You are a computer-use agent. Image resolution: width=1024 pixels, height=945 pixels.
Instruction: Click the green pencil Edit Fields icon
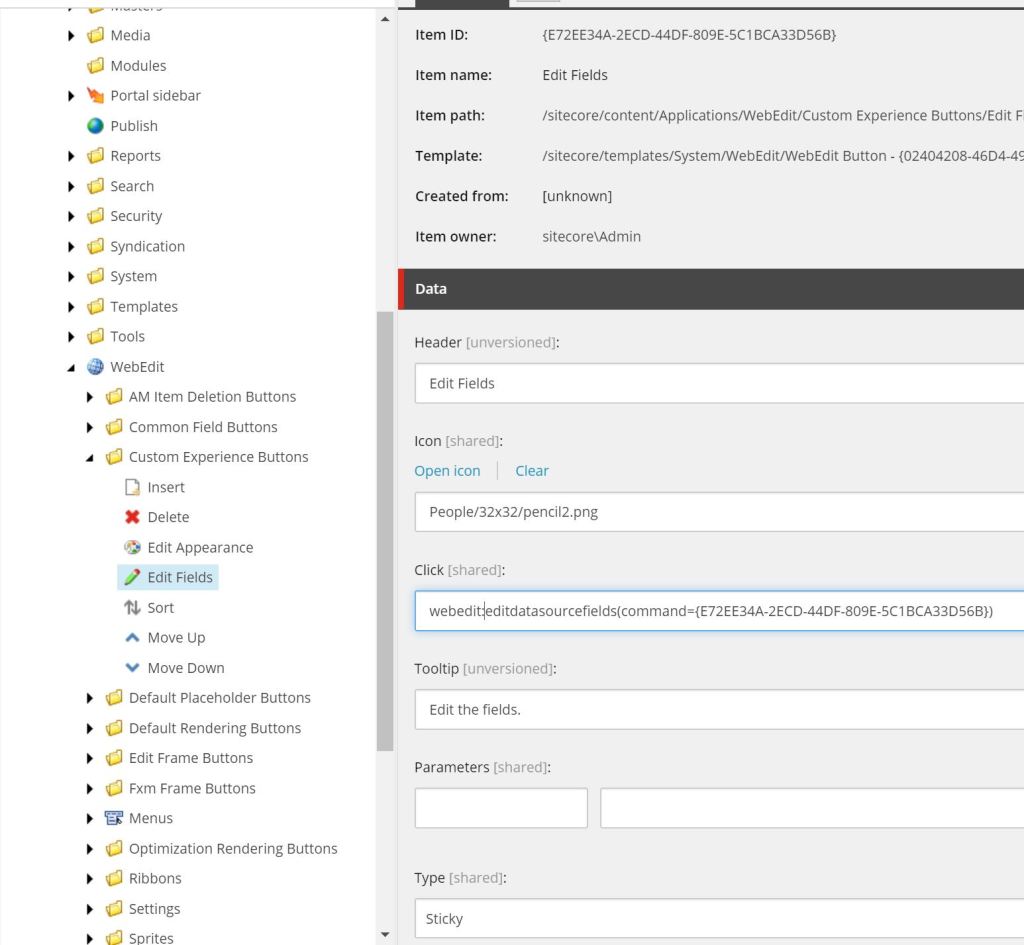pyautogui.click(x=132, y=577)
